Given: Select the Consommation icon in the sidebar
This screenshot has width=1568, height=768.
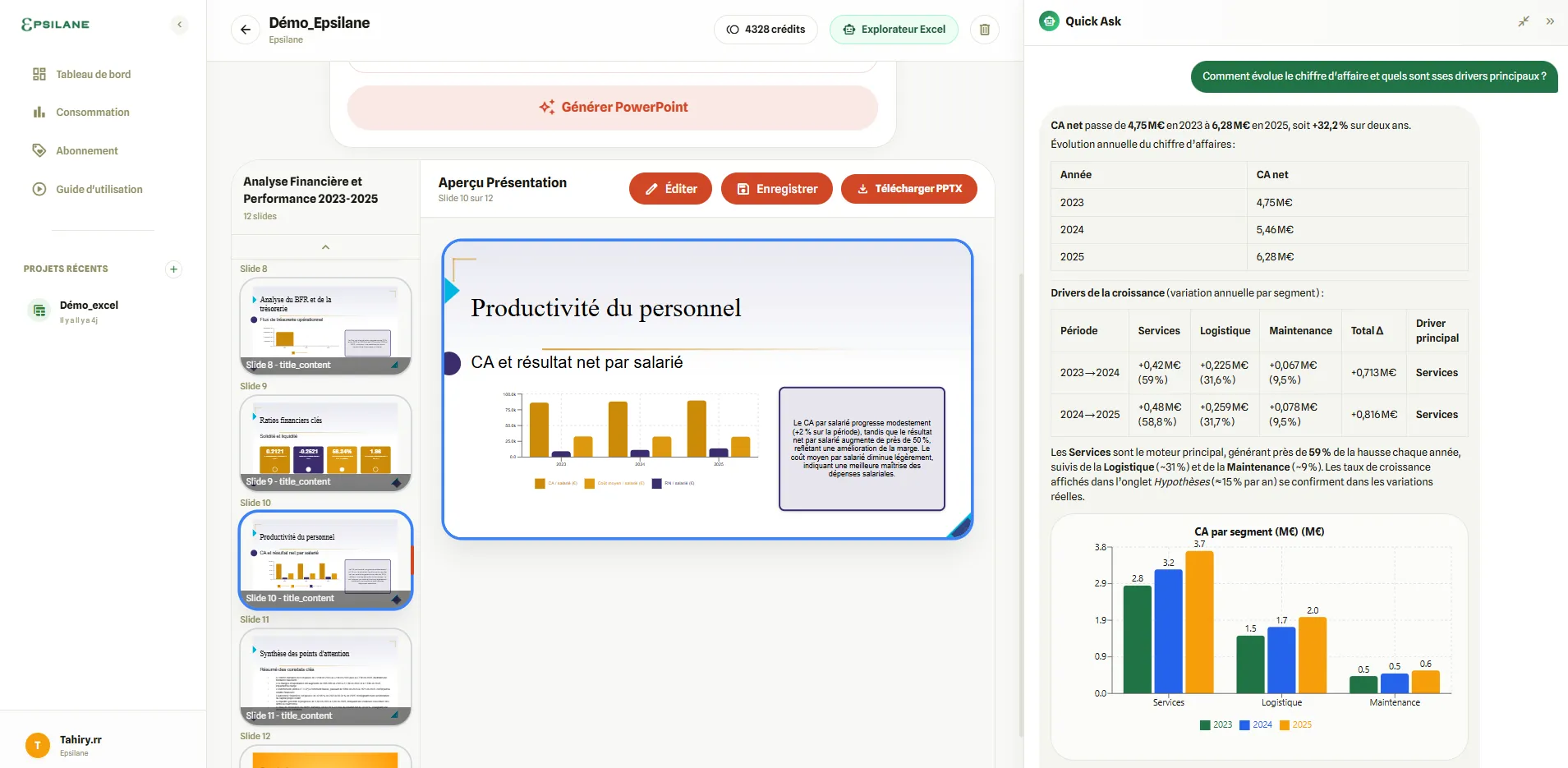Looking at the screenshot, I should click(39, 112).
